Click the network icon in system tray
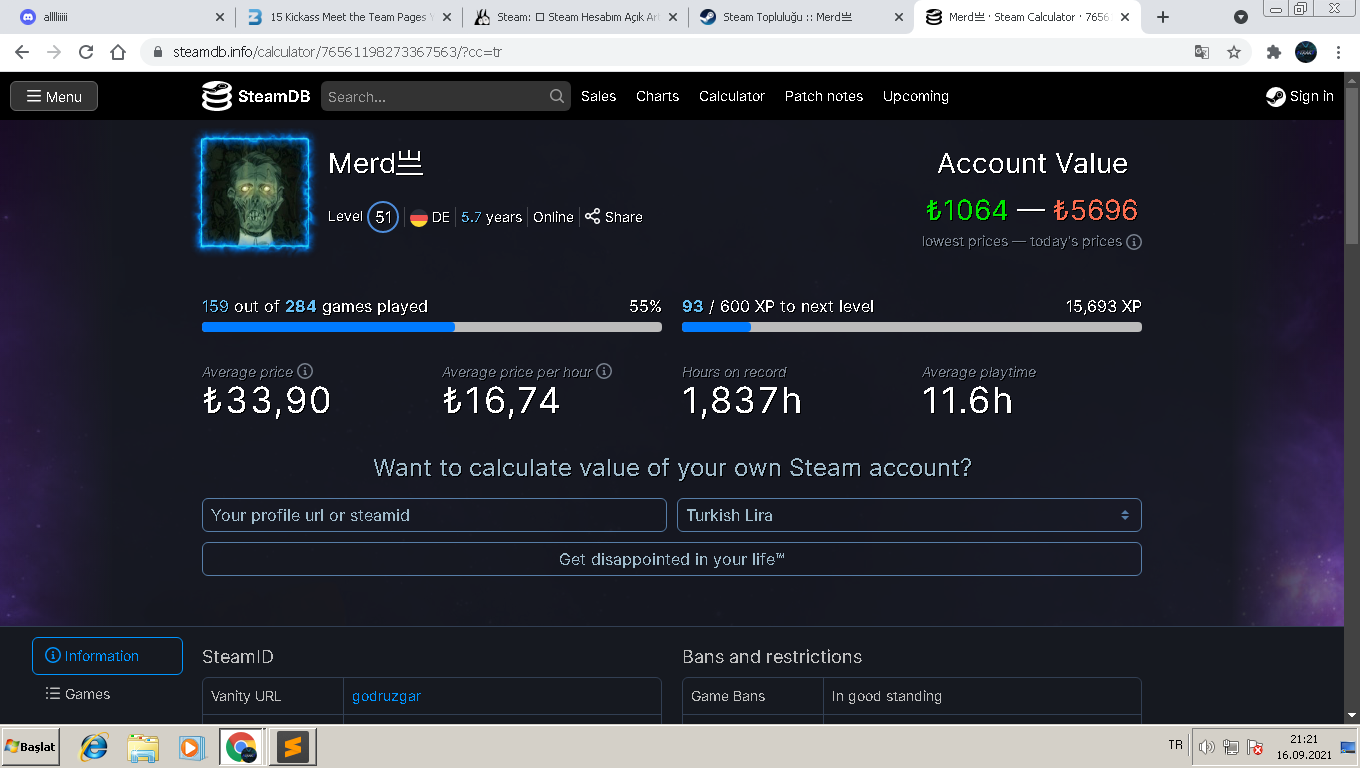1360x768 pixels. coord(1231,747)
